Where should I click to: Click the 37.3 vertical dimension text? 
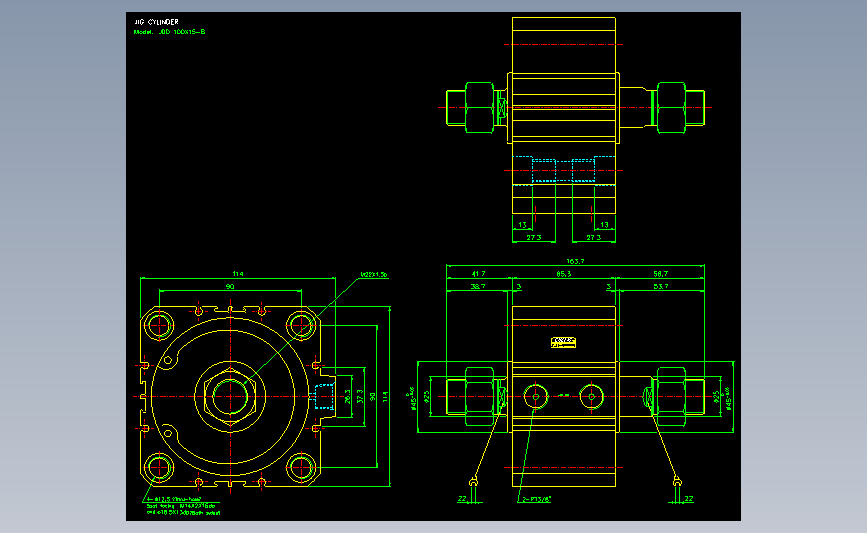coord(360,396)
